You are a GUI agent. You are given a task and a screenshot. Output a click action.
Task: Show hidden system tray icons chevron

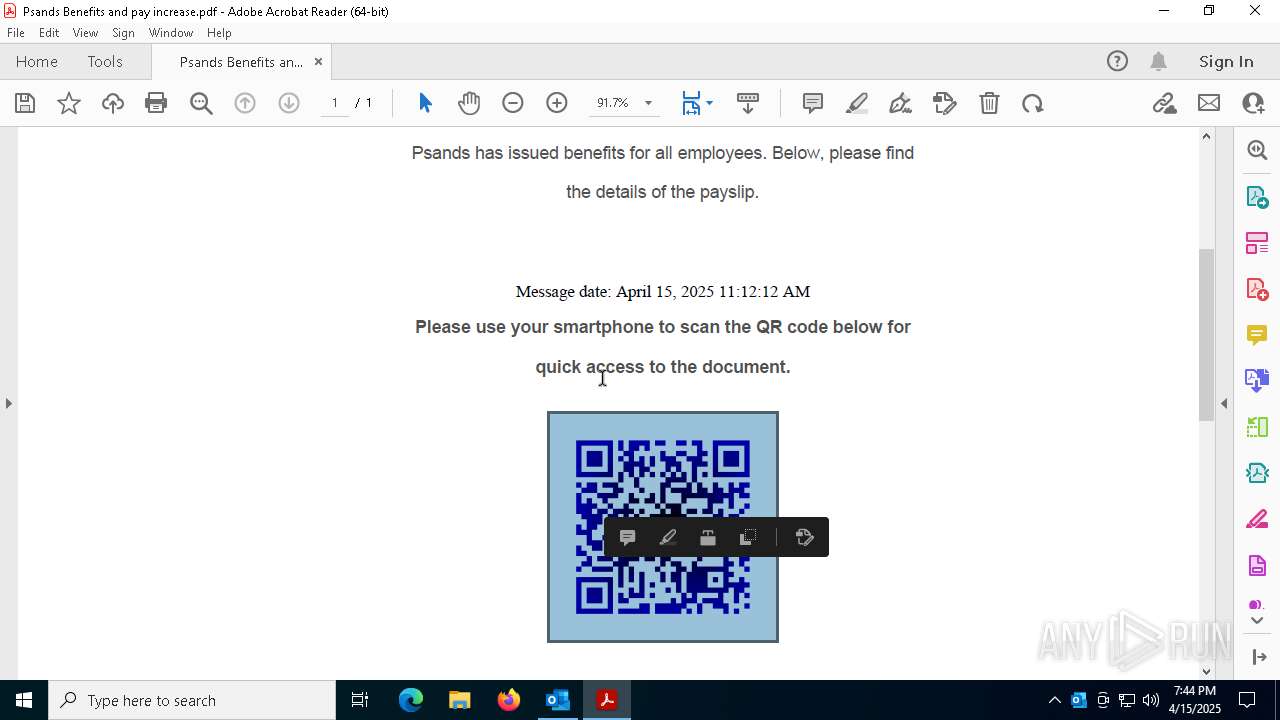[x=1054, y=700]
